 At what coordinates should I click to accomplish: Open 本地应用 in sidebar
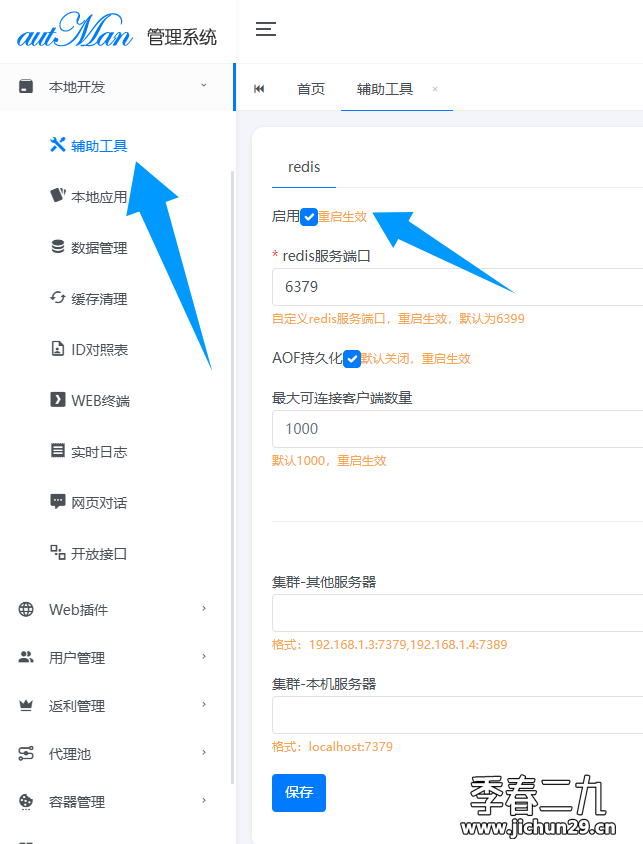100,197
